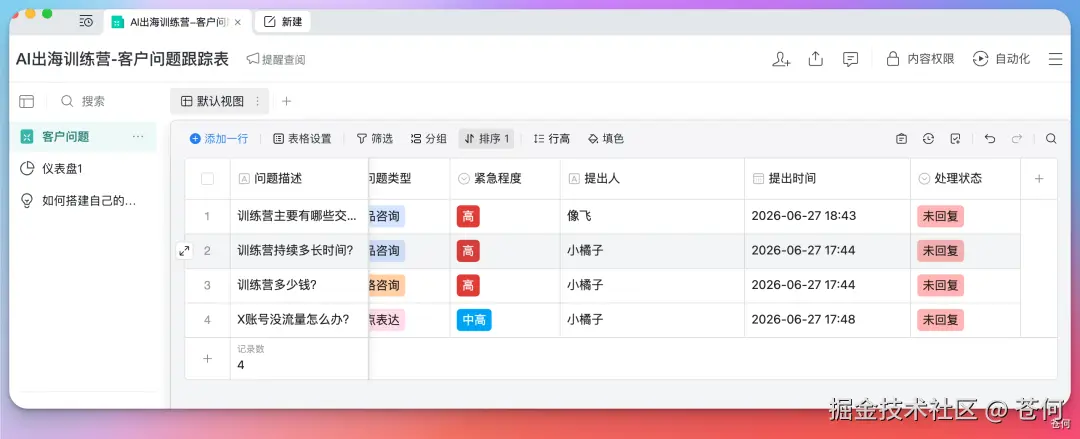Open the 行高 row height menu
Screen dimensions: 1080x439
click(552, 139)
